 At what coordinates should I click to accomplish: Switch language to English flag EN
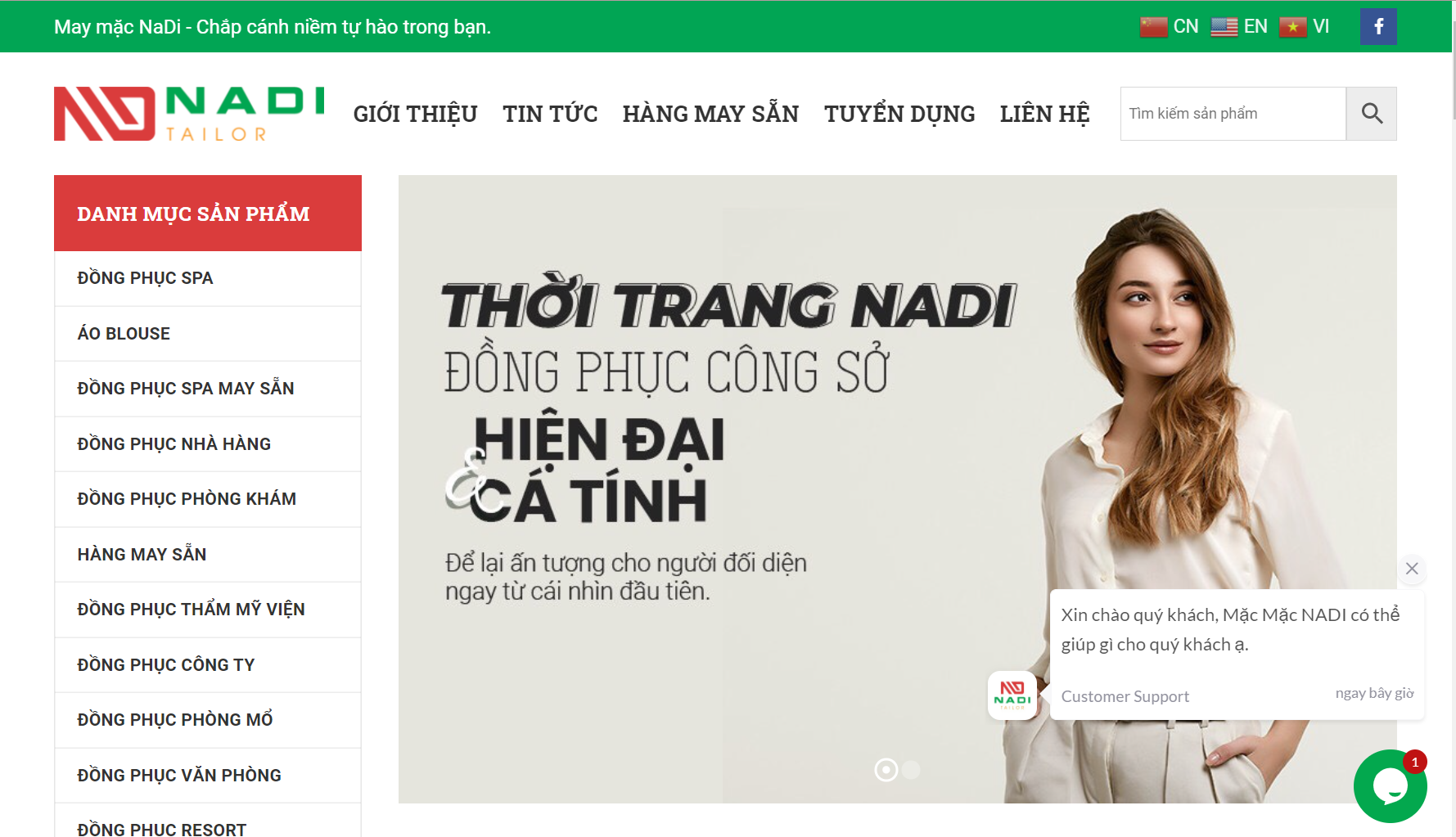(x=1239, y=27)
